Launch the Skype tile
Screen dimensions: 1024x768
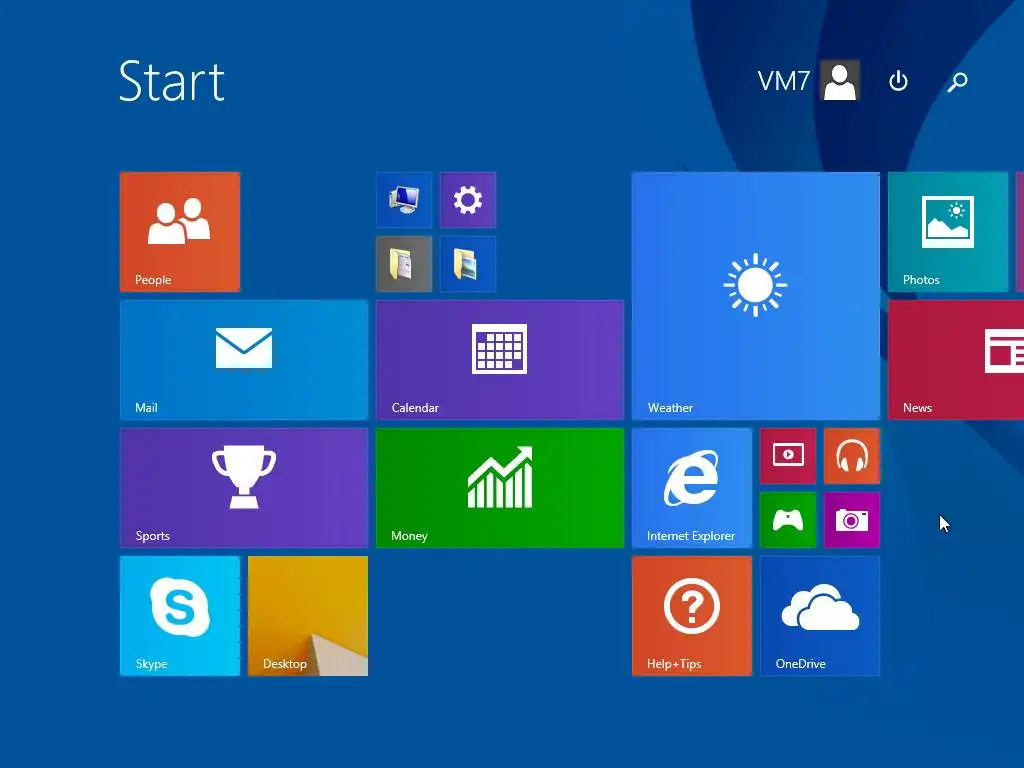[x=180, y=616]
